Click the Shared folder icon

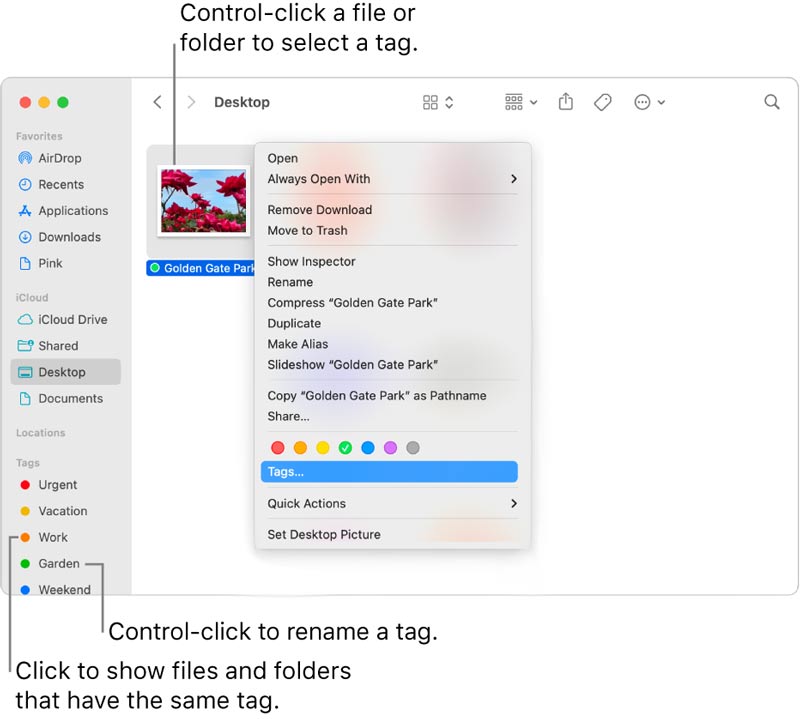click(x=25, y=345)
